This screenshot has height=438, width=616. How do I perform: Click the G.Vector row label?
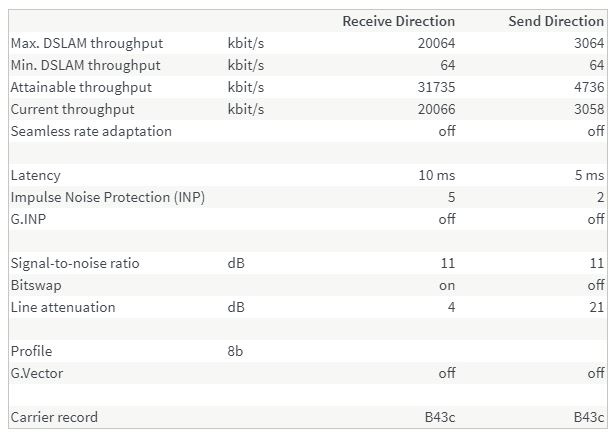click(39, 373)
